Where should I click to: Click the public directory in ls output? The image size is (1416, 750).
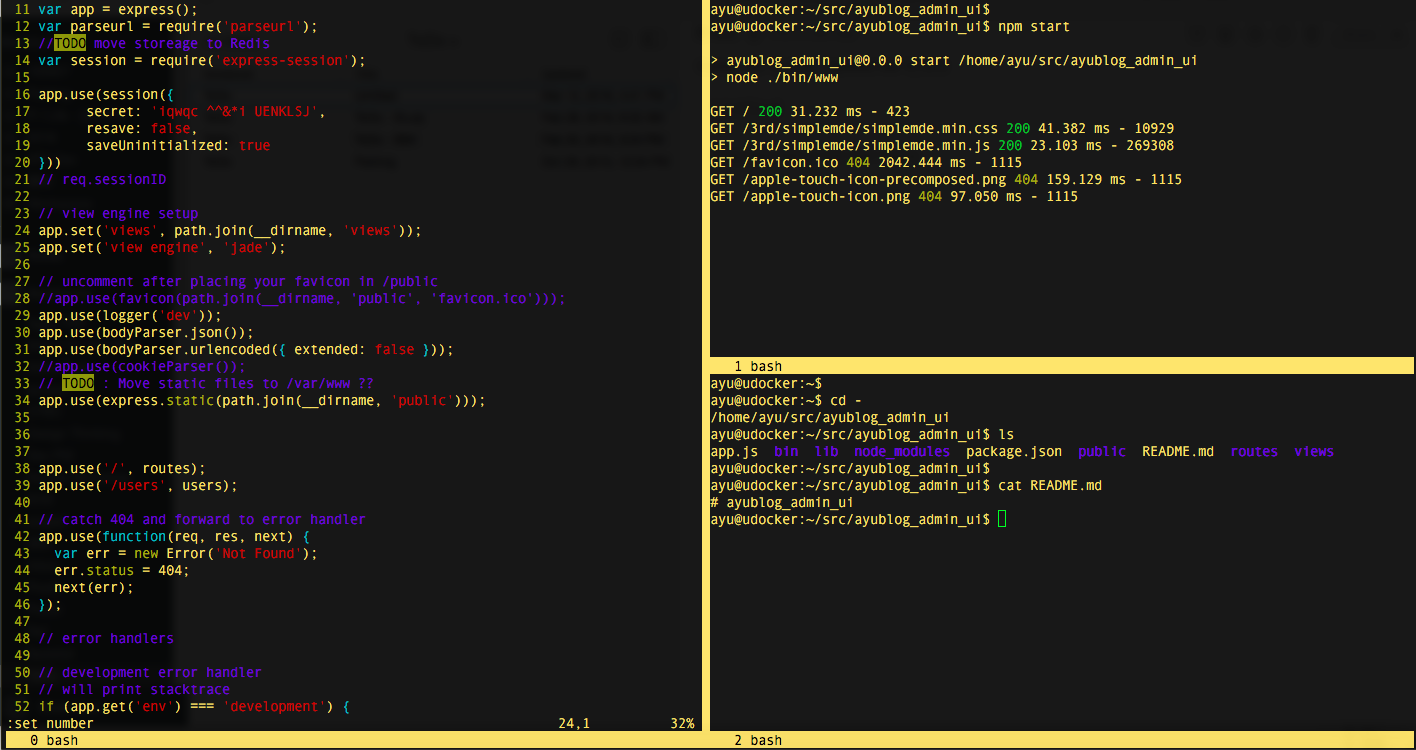click(x=1101, y=451)
